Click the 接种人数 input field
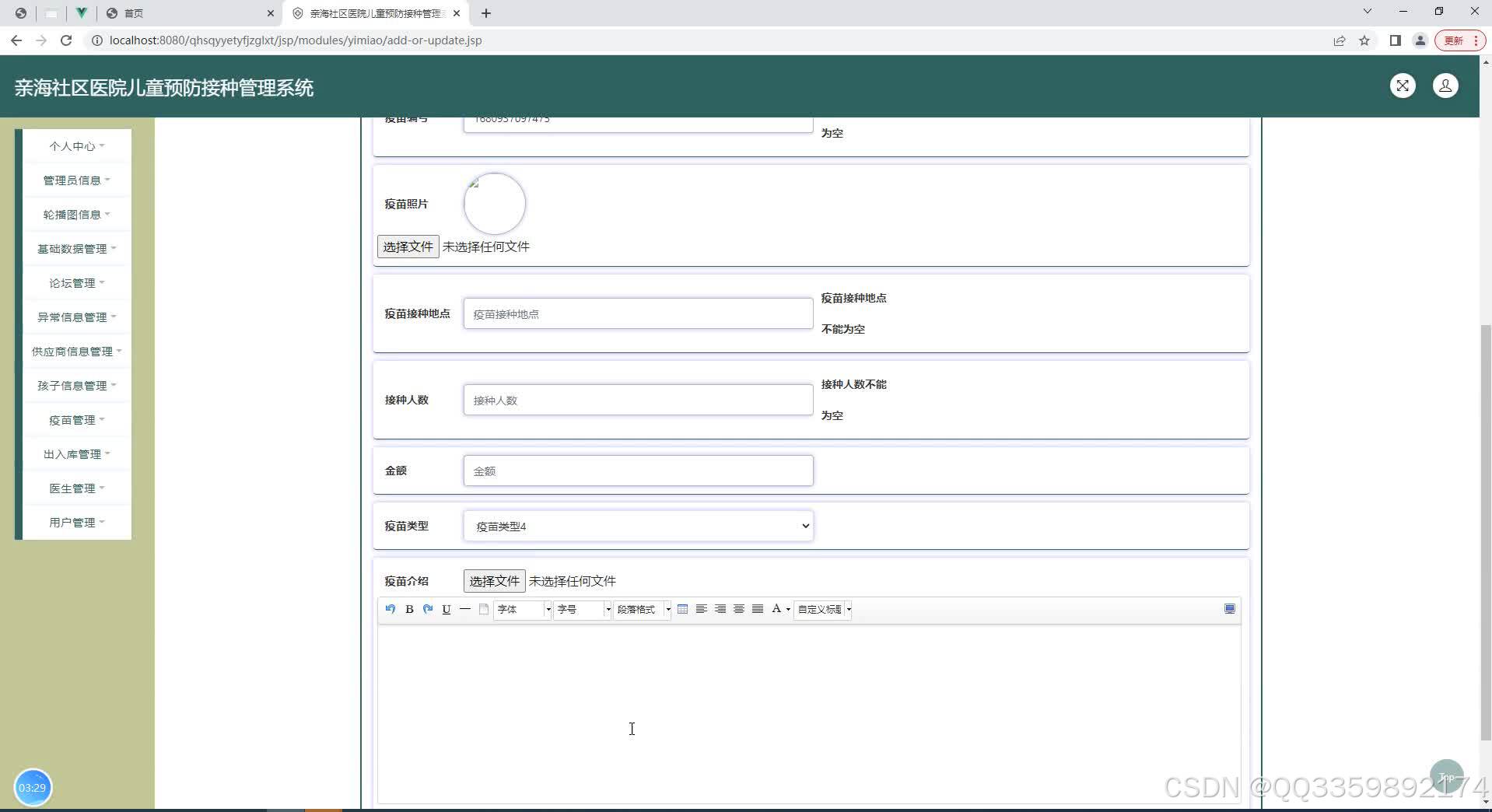Viewport: 1492px width, 812px height. click(x=639, y=400)
